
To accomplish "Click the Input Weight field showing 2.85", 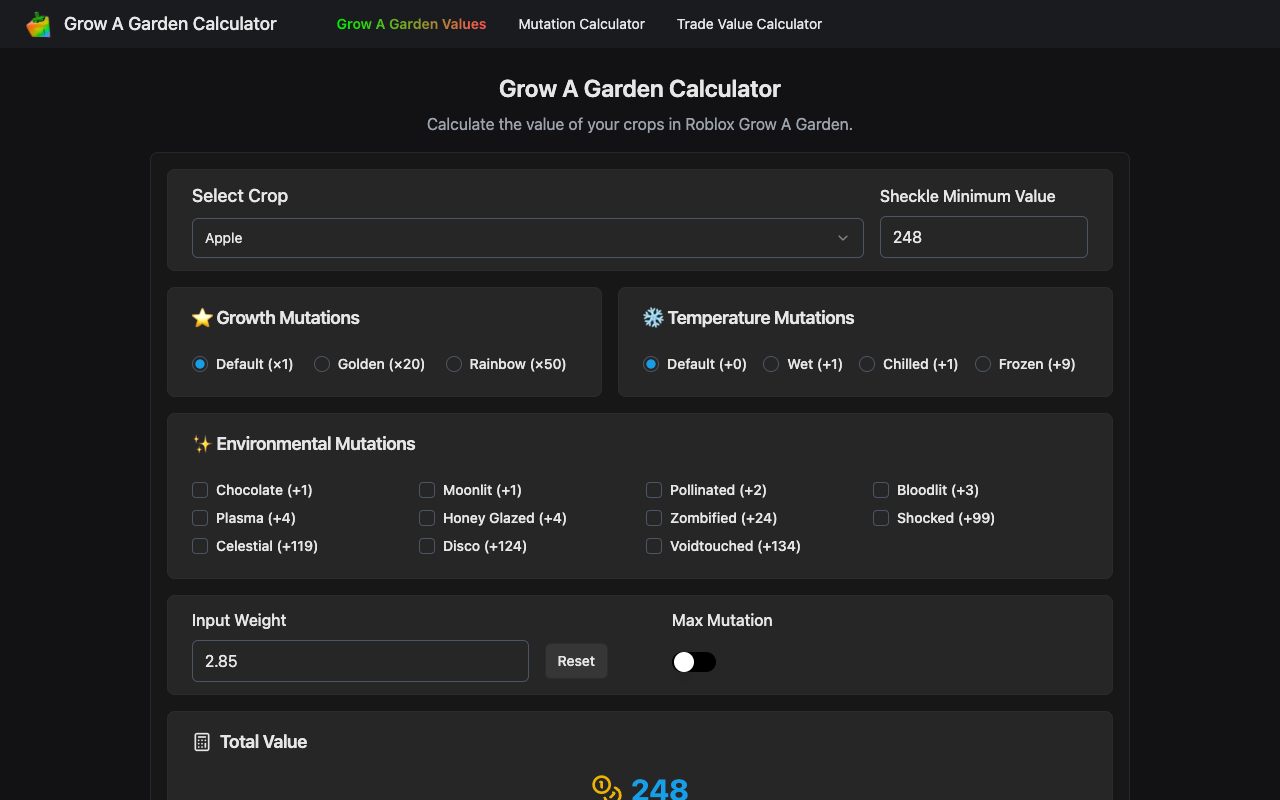I will [x=360, y=661].
